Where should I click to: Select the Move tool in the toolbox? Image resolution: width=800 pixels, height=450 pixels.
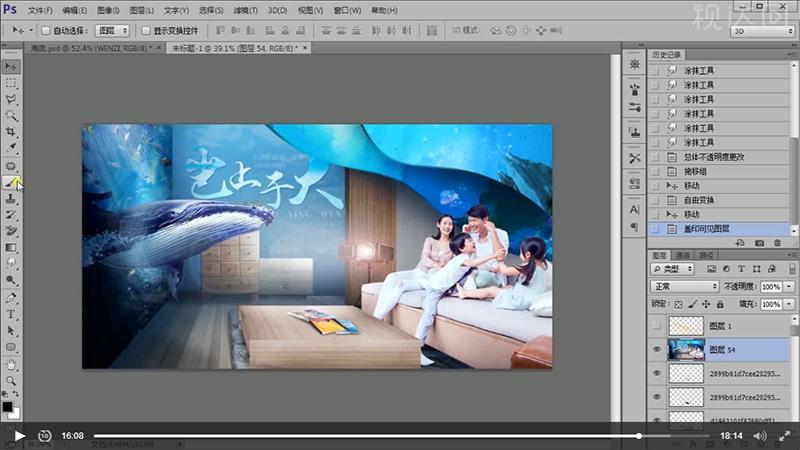[10, 66]
